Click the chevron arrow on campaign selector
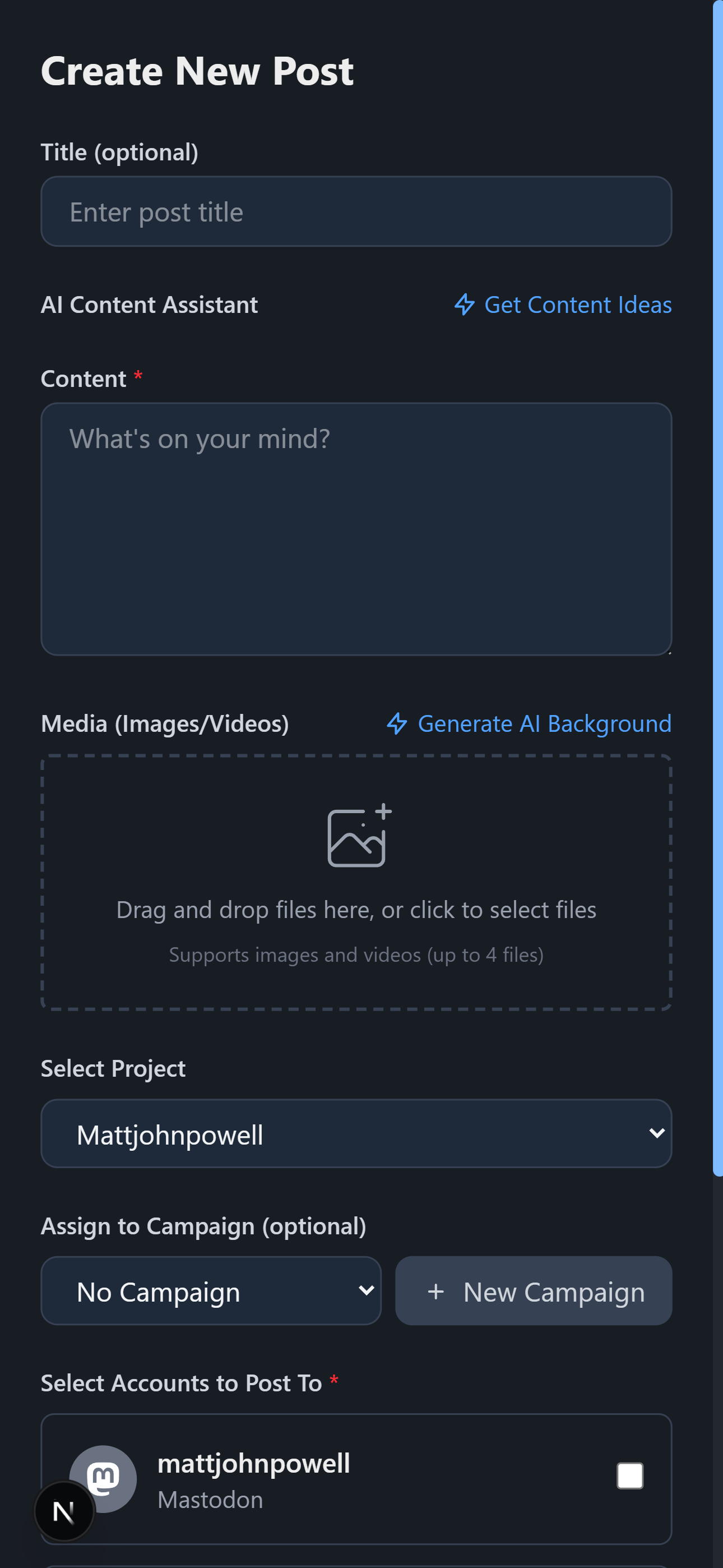The image size is (723, 1568). click(x=366, y=1290)
